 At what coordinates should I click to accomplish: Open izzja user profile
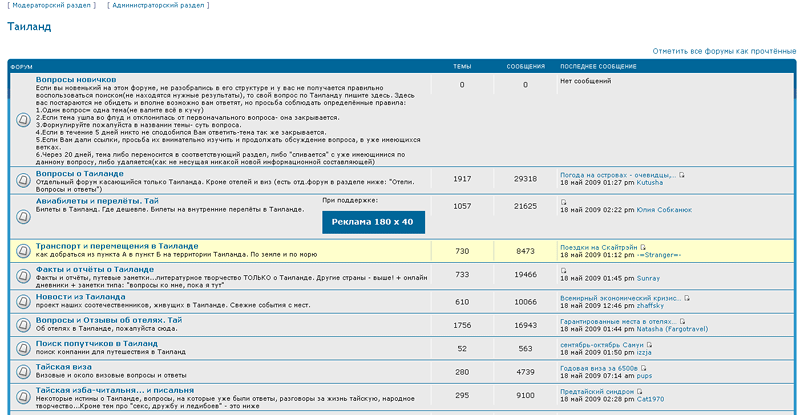644,353
